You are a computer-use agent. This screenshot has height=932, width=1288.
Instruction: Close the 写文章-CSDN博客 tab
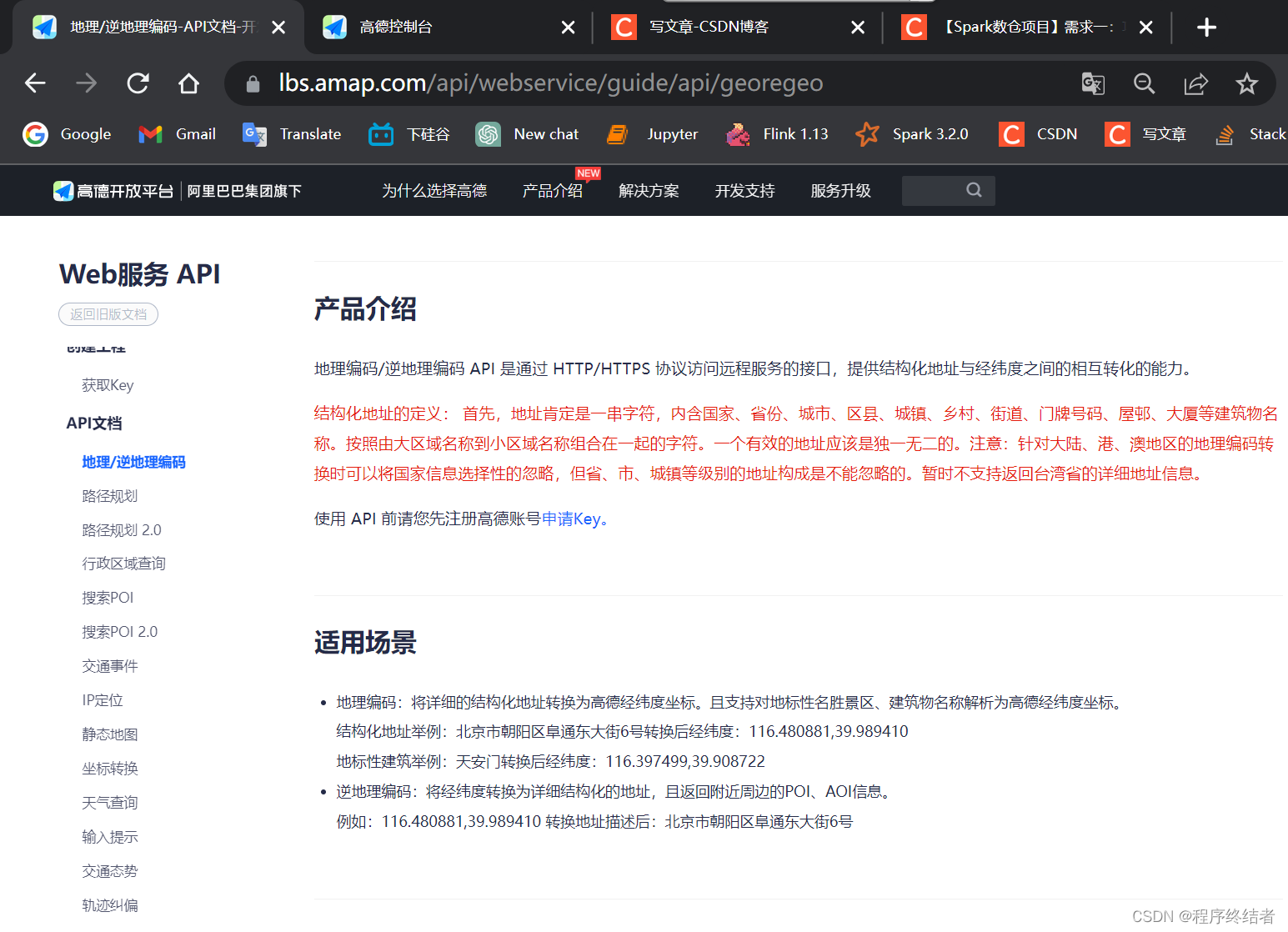point(857,28)
